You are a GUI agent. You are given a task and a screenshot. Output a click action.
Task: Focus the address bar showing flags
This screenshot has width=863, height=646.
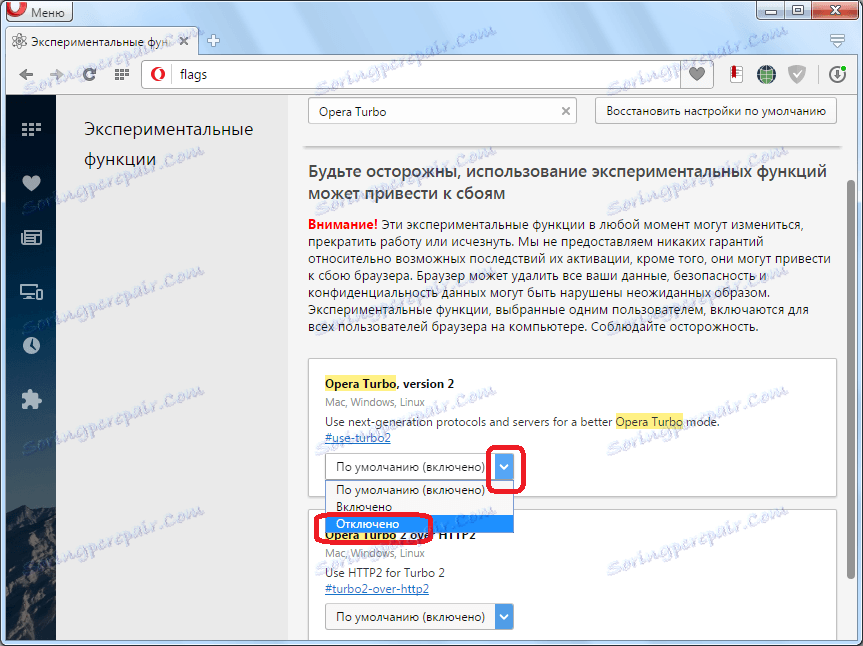point(427,74)
